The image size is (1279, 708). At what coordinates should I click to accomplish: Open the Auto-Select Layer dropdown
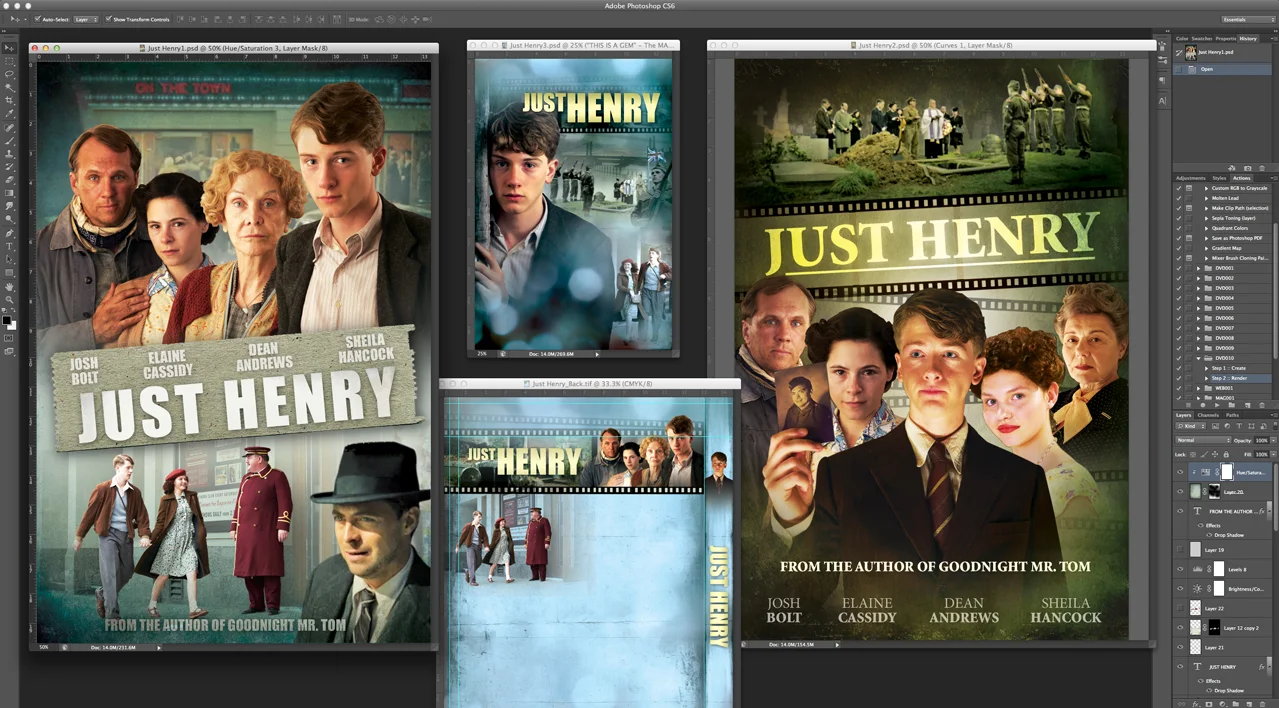click(86, 19)
